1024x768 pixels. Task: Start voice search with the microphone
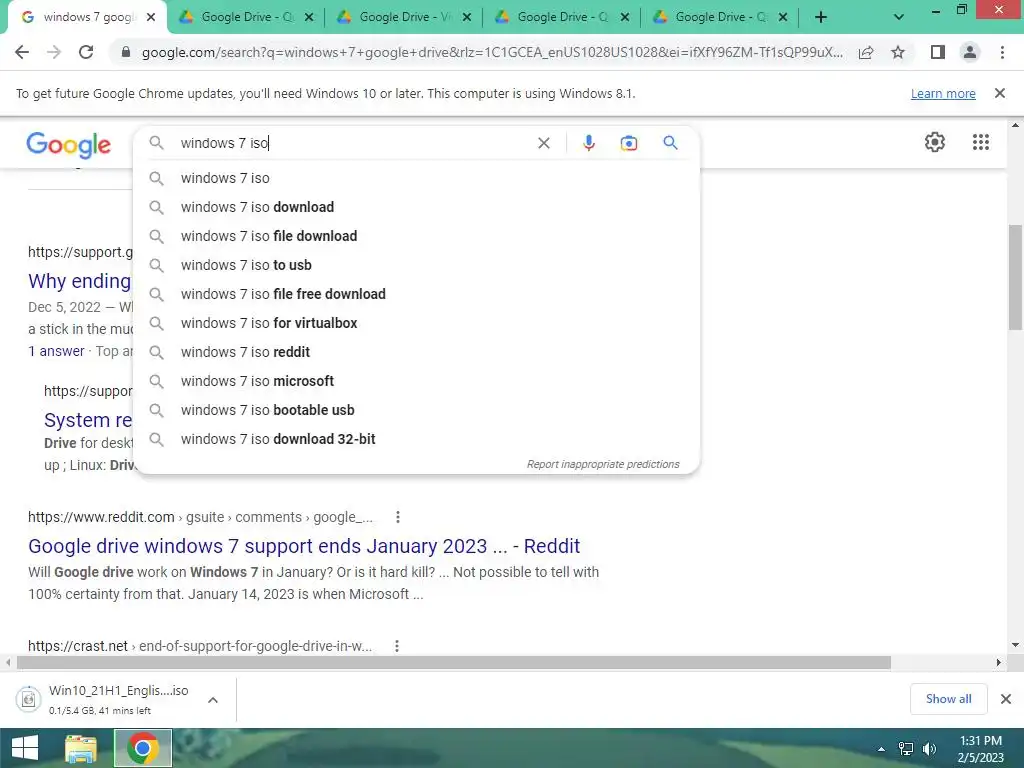click(588, 143)
